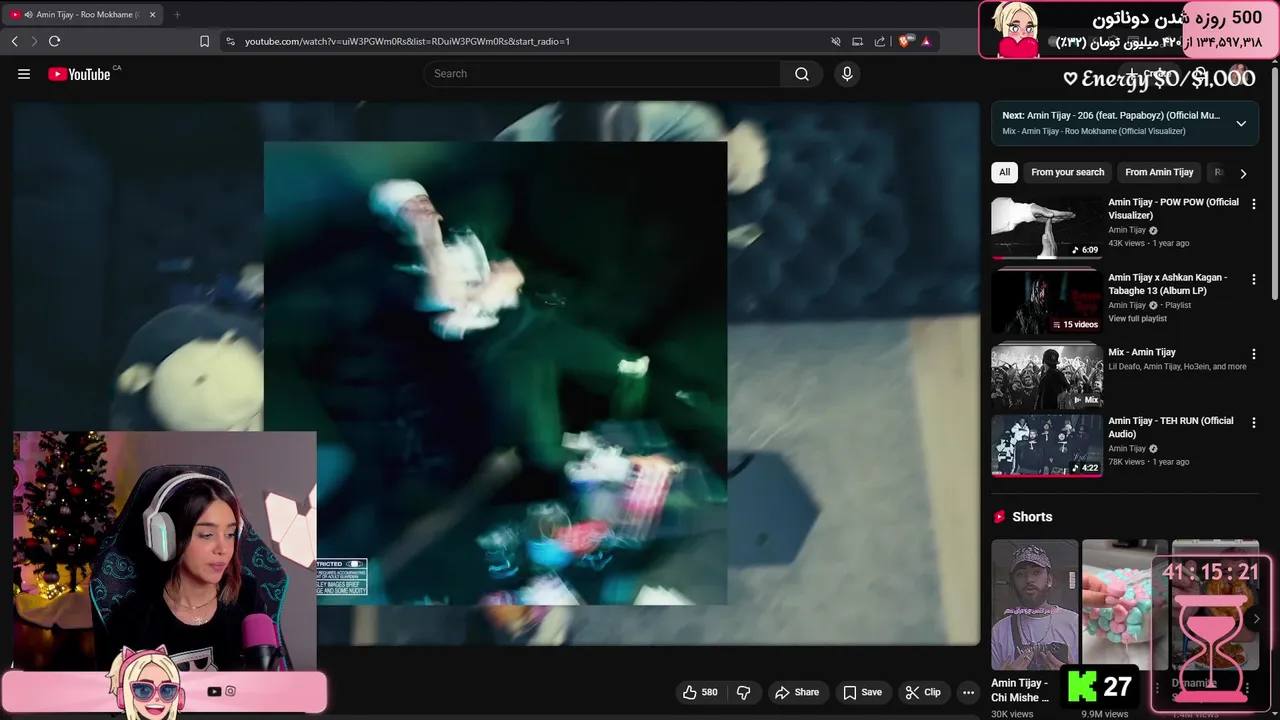The width and height of the screenshot is (1280, 720).
Task: Go to YouTube home via logo
Action: (x=79, y=74)
